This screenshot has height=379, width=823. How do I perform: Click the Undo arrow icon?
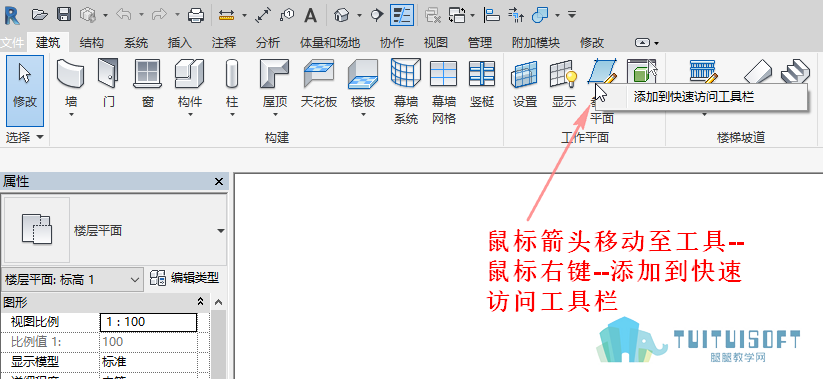tap(124, 15)
